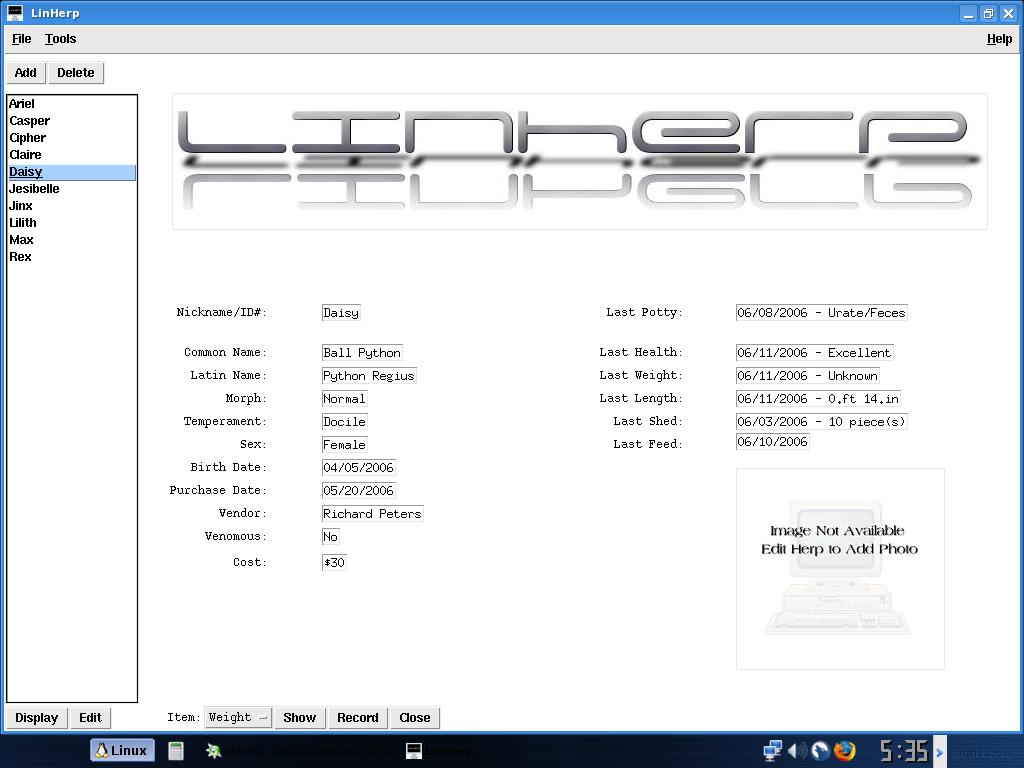Click the round blue-white tray icon
The image size is (1024, 768).
(820, 750)
